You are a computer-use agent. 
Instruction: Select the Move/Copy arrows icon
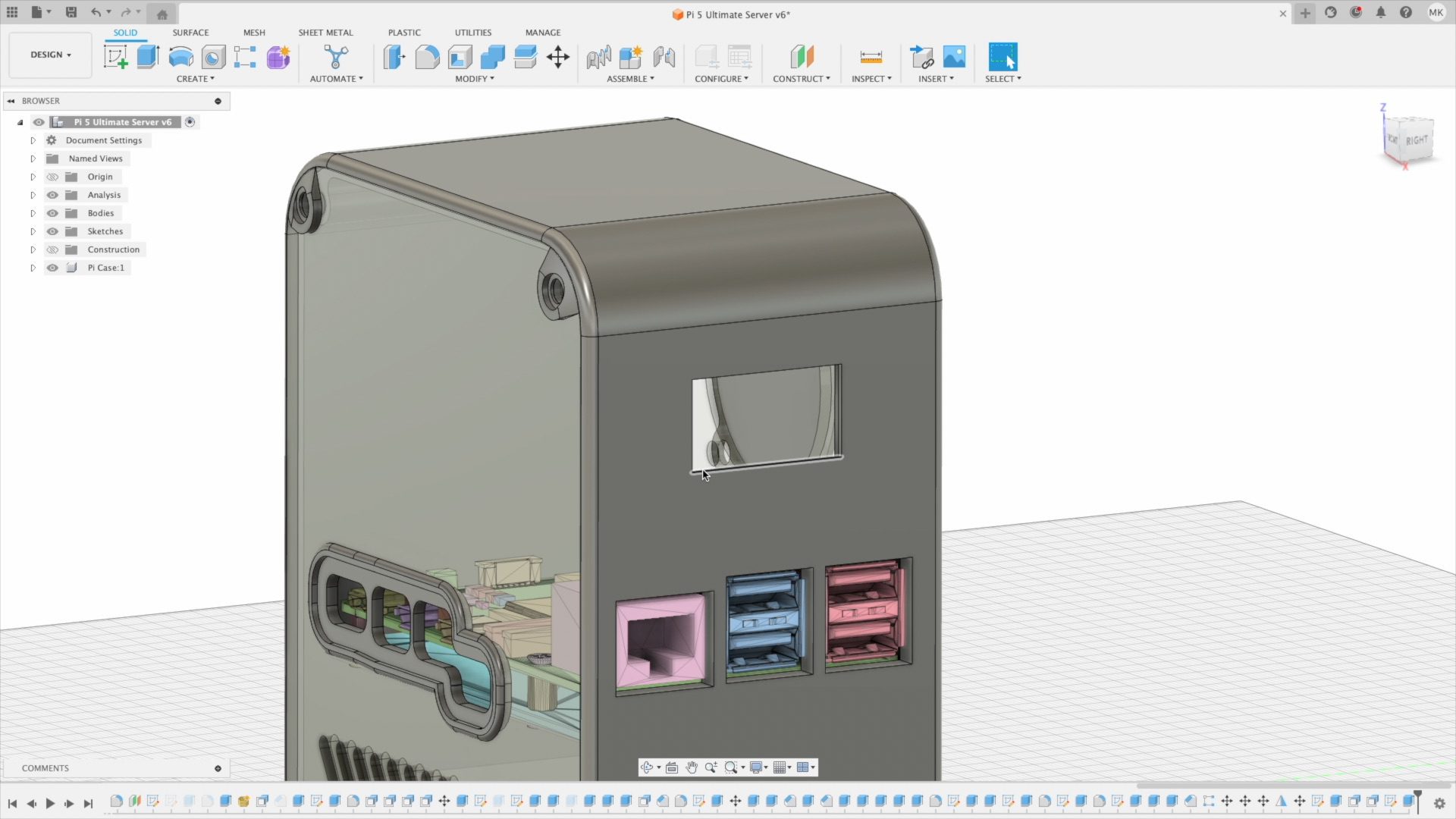pos(558,57)
